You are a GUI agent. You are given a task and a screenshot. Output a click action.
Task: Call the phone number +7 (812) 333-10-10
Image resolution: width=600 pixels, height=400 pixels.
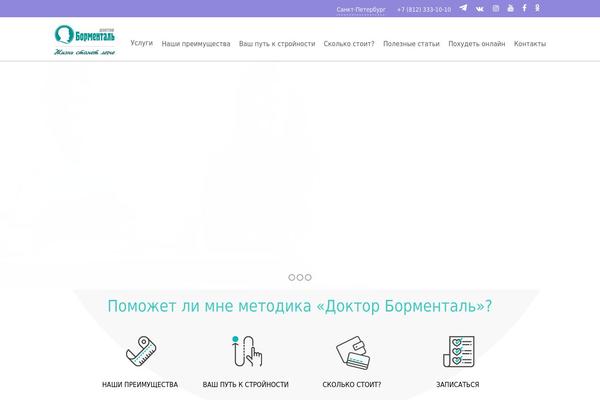424,10
